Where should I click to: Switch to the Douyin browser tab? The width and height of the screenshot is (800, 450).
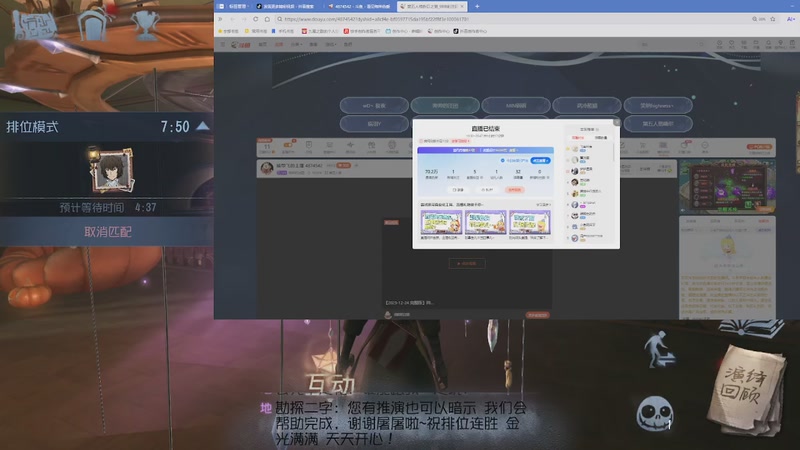tap(288, 6)
